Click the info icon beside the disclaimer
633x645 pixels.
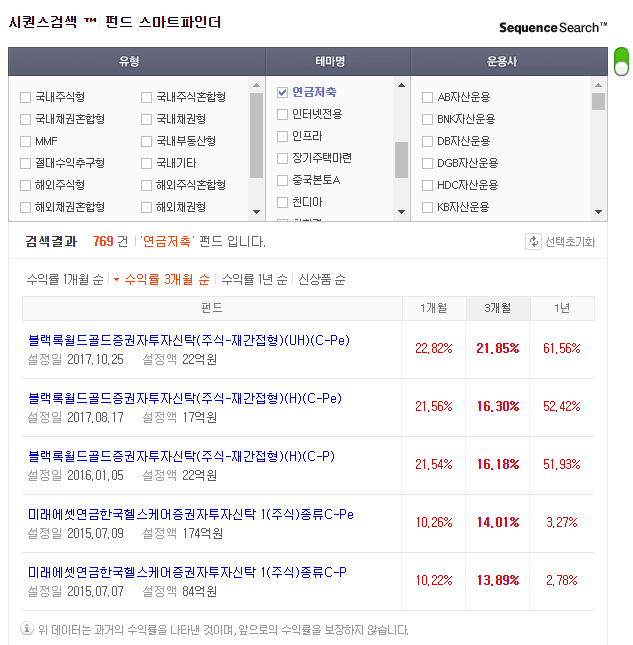pyautogui.click(x=27, y=629)
